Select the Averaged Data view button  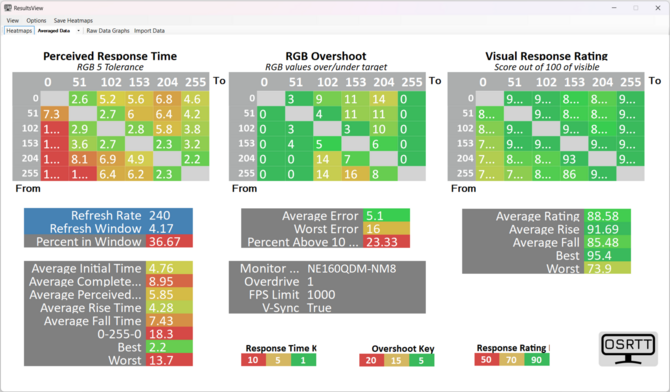(54, 31)
